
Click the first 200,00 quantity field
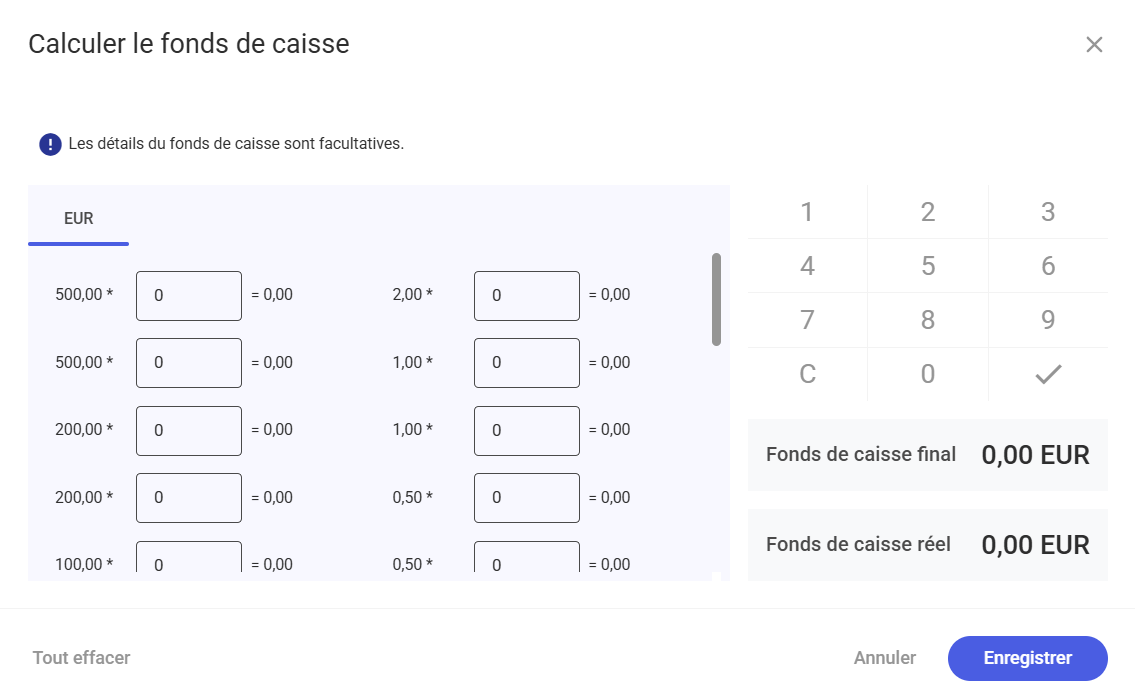coord(188,431)
